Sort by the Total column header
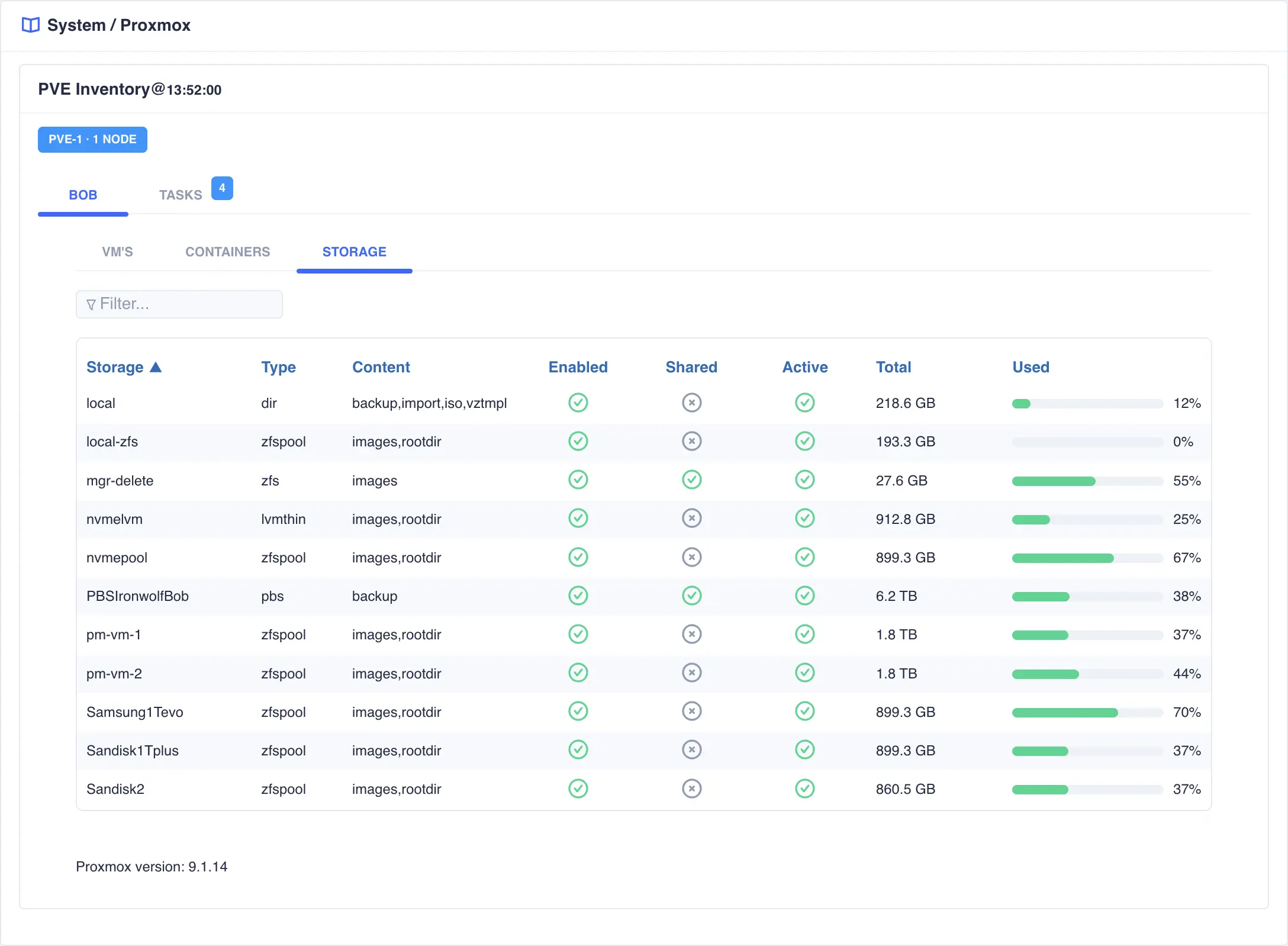The height and width of the screenshot is (946, 1288). 893,367
